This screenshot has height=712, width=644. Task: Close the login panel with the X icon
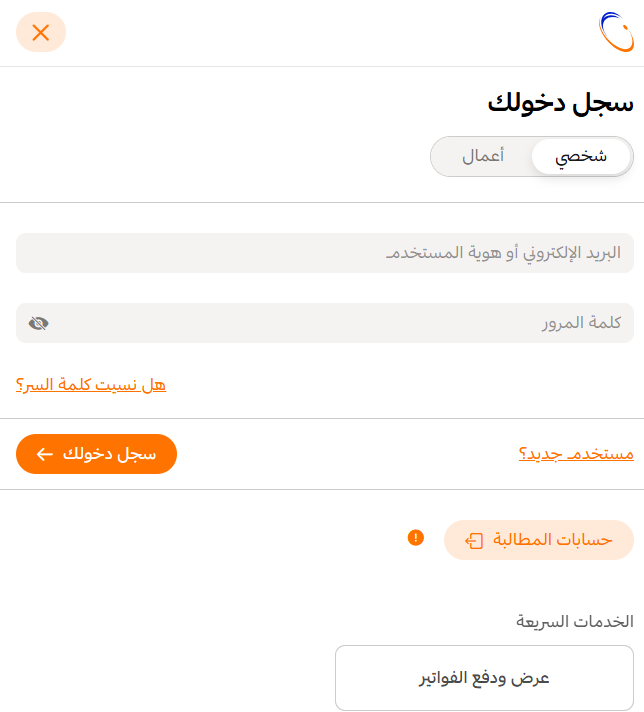pyautogui.click(x=41, y=32)
